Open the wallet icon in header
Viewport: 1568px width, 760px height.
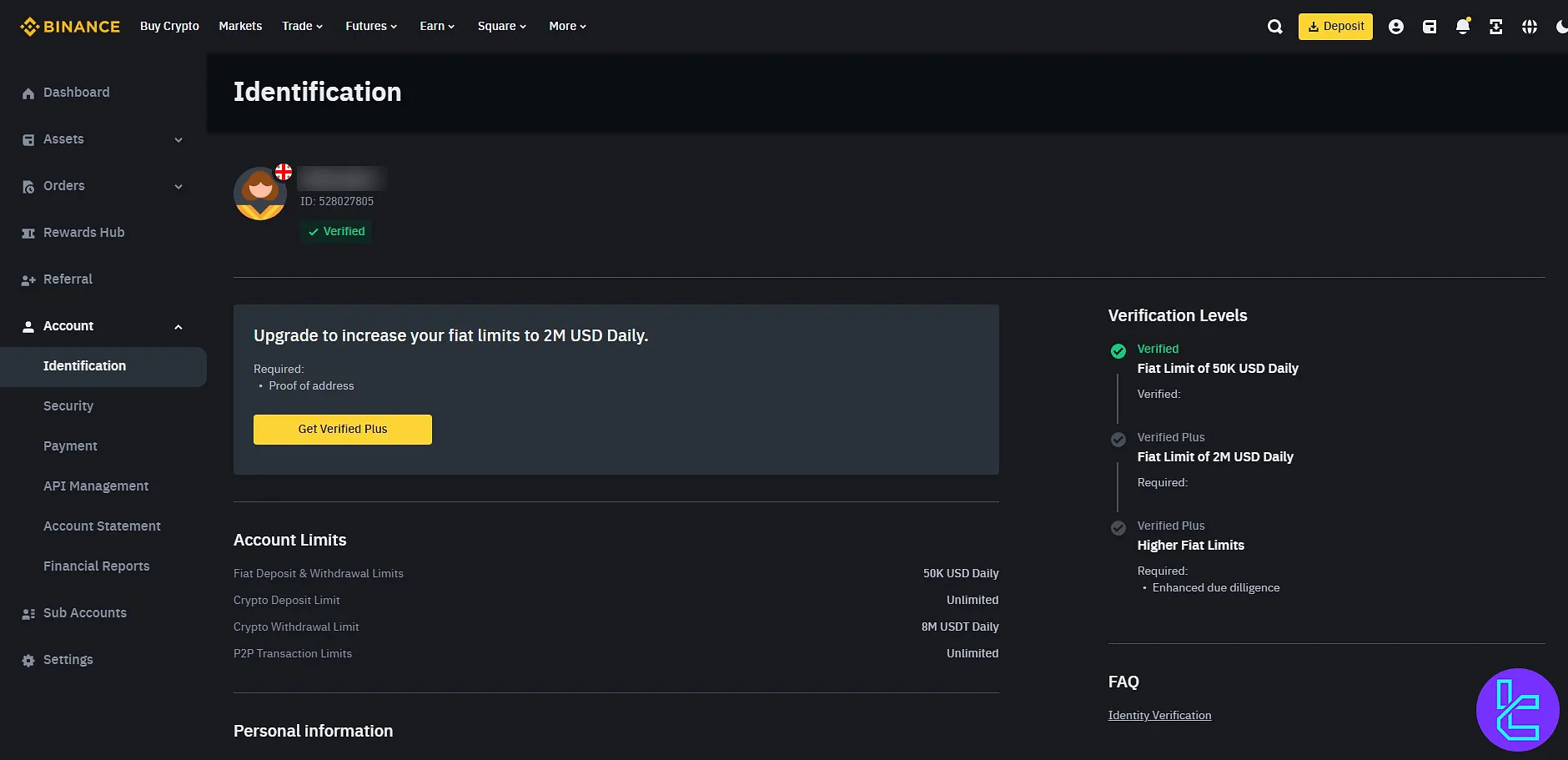click(x=1430, y=27)
